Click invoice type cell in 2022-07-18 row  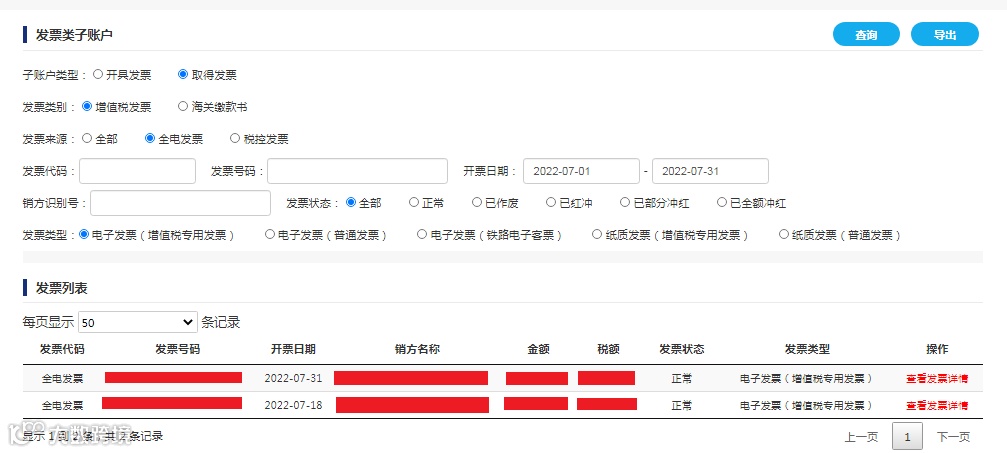coord(807,405)
